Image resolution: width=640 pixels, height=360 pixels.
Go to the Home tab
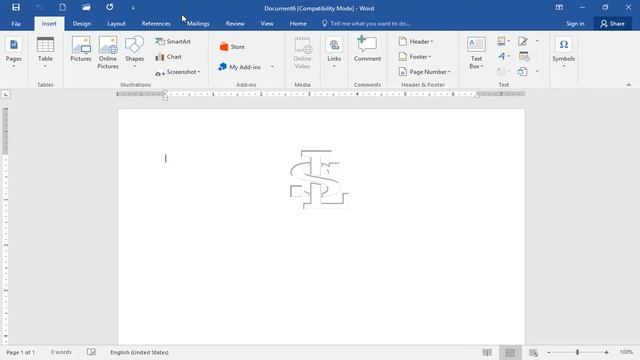[x=298, y=24]
